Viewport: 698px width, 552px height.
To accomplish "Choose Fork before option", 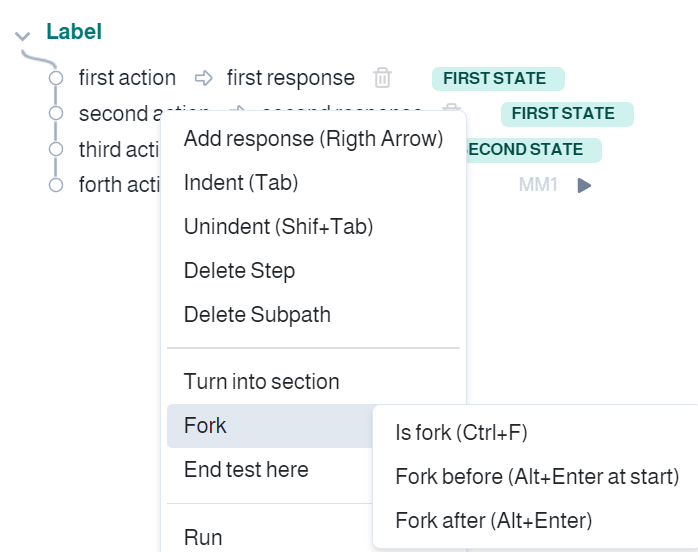I will click(537, 477).
